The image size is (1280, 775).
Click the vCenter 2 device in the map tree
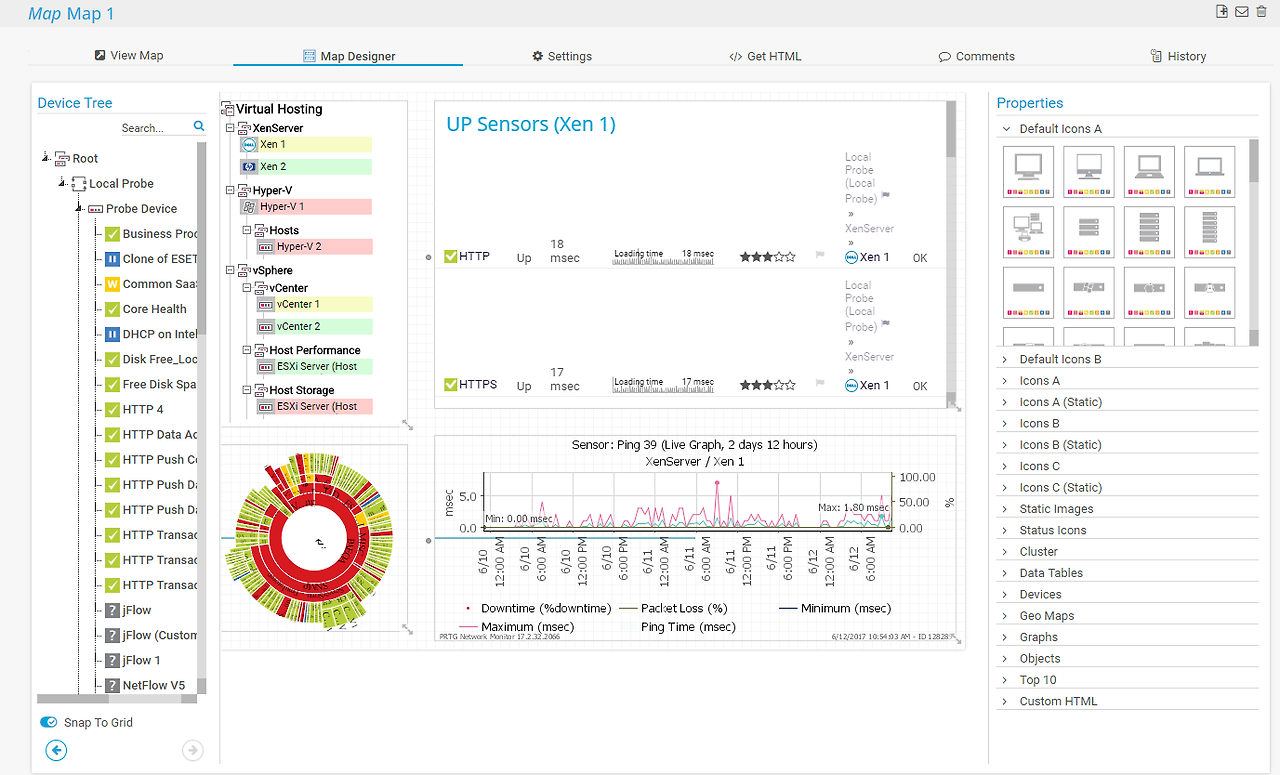click(x=315, y=327)
